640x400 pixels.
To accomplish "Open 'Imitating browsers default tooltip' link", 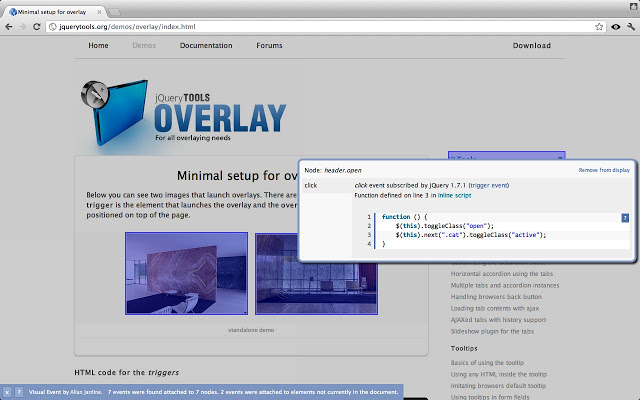I will 498,385.
